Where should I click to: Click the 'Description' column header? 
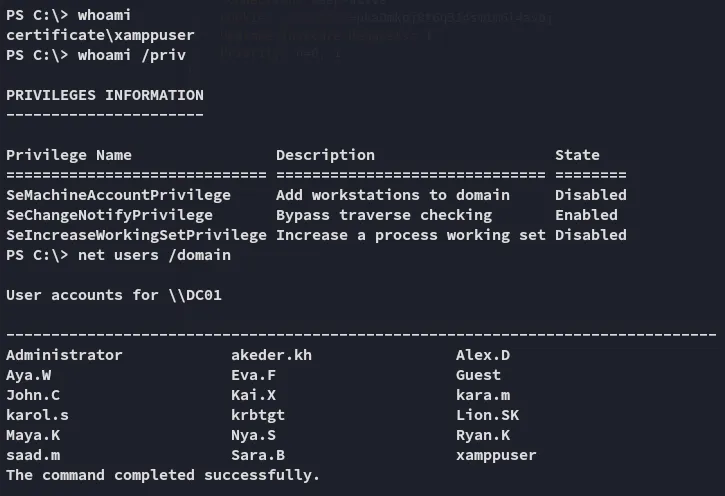pos(325,155)
